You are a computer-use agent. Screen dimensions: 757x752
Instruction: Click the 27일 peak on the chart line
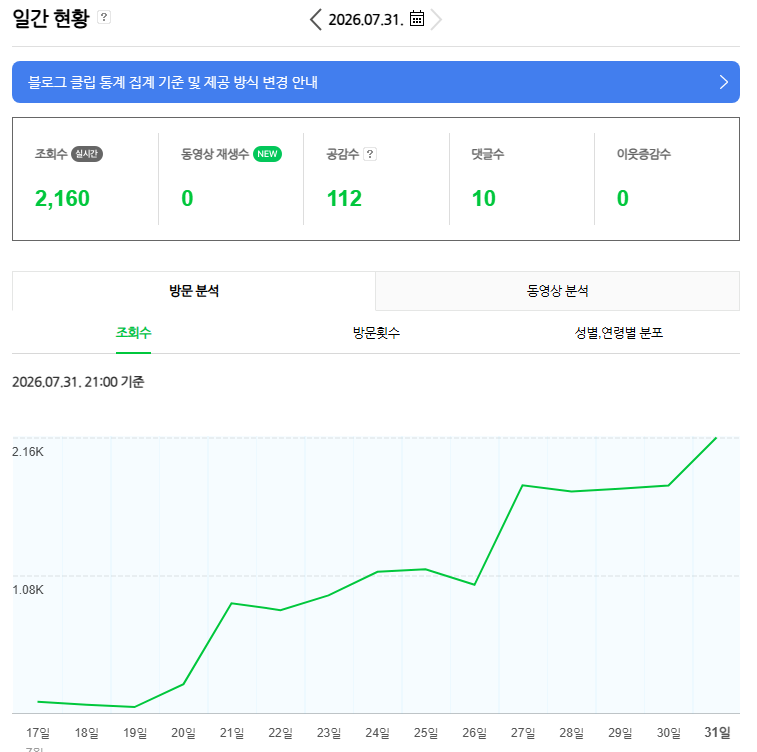coord(523,485)
